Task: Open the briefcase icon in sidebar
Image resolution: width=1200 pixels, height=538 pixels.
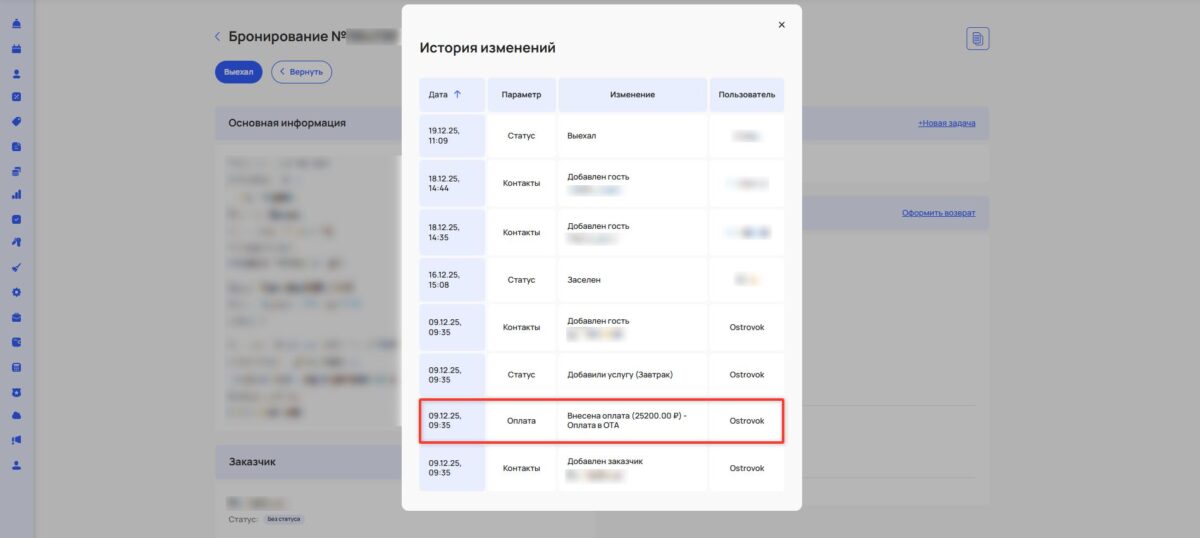Action: tap(17, 317)
